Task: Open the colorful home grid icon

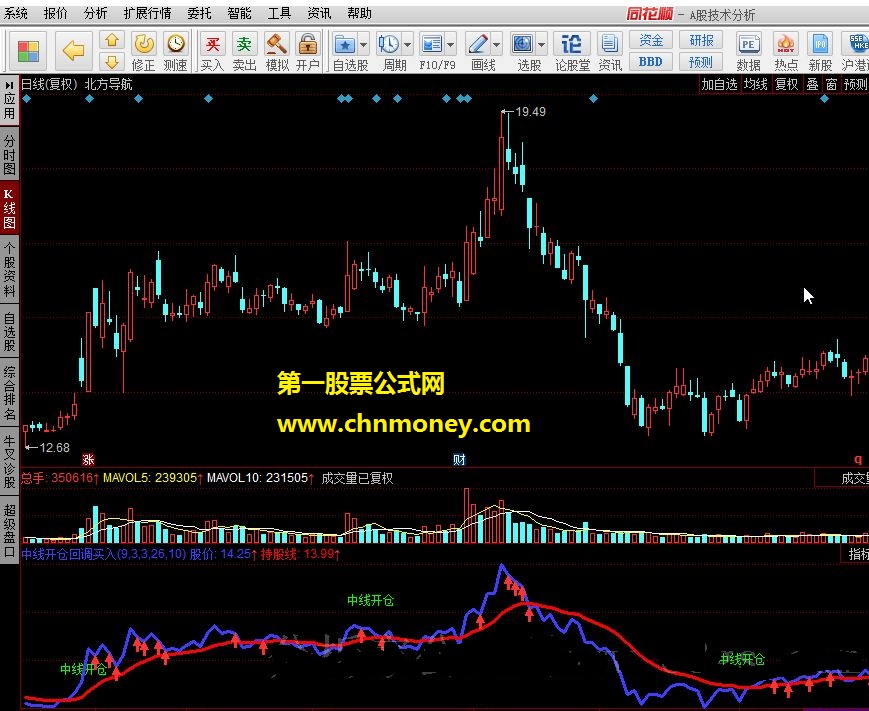Action: (x=28, y=52)
